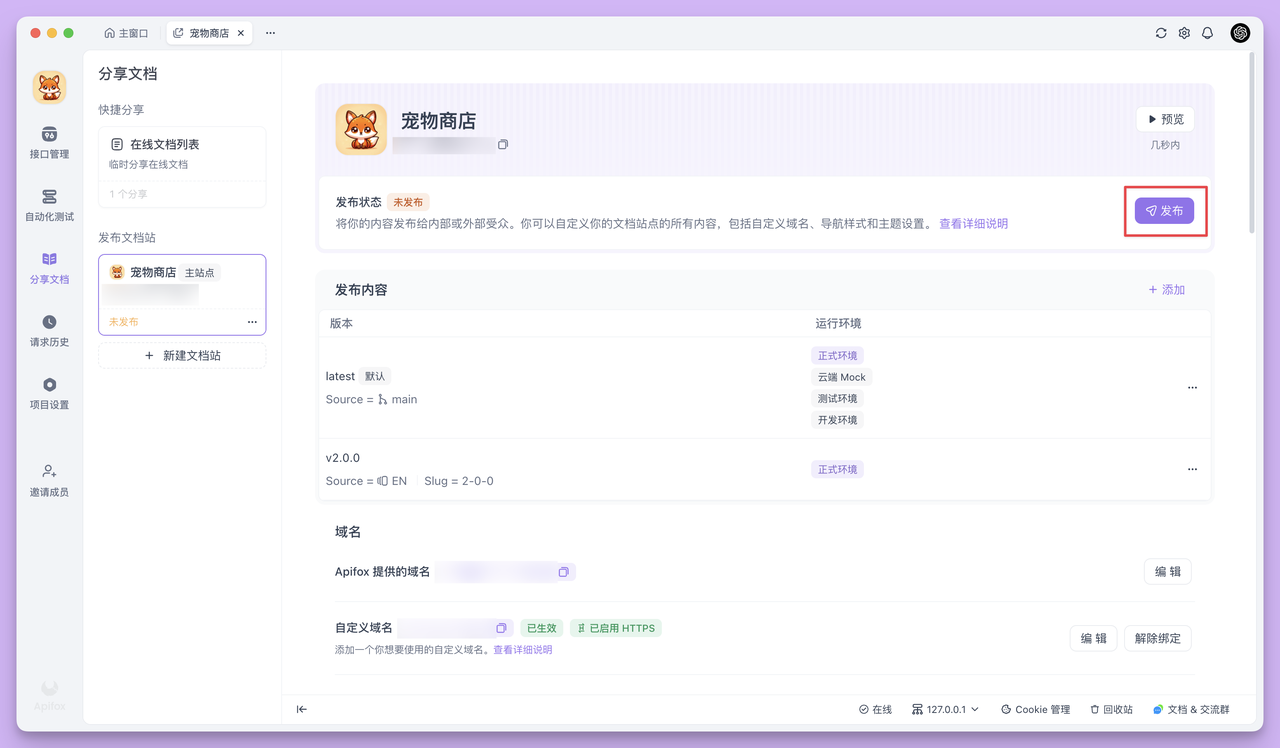Open 查看详细说明 link in 发布状态
The image size is (1280, 748).
pos(973,224)
